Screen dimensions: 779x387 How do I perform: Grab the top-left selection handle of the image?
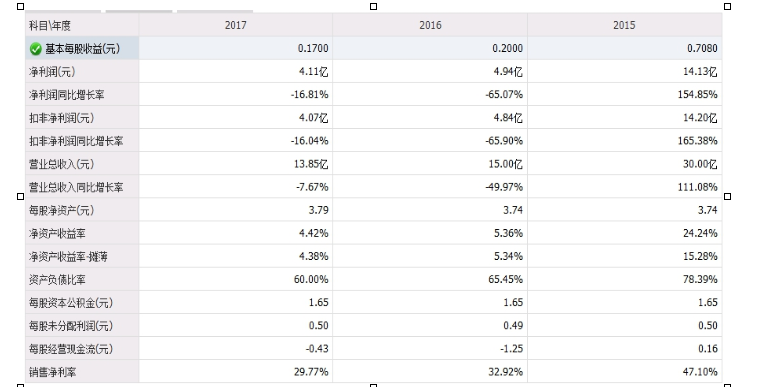click(20, 6)
